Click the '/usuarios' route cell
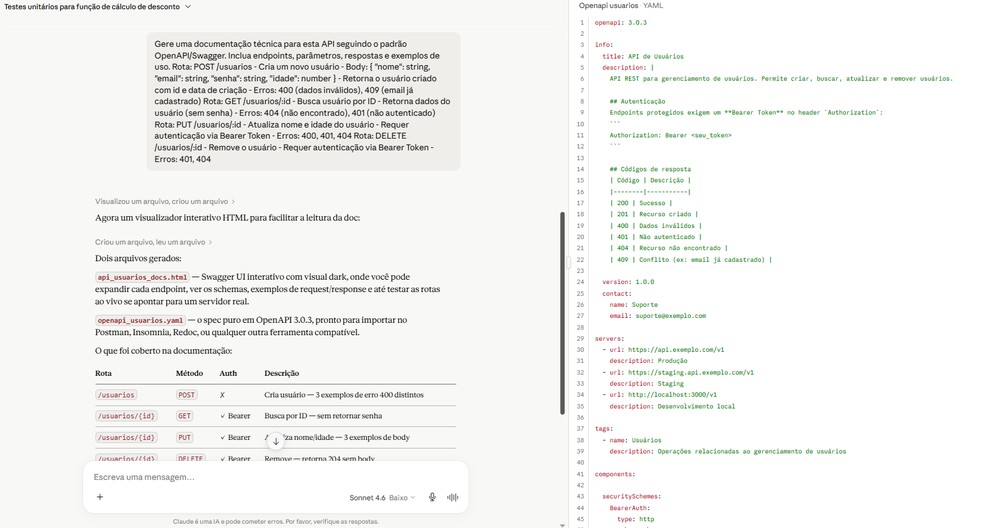Screen dimensions: 984x528 click(116, 395)
